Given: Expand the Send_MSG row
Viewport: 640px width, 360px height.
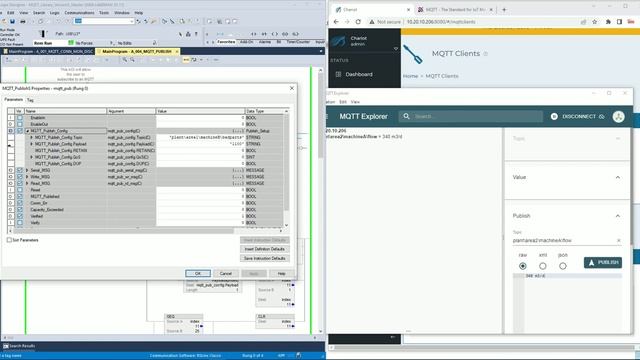Looking at the screenshot, I should (27, 170).
